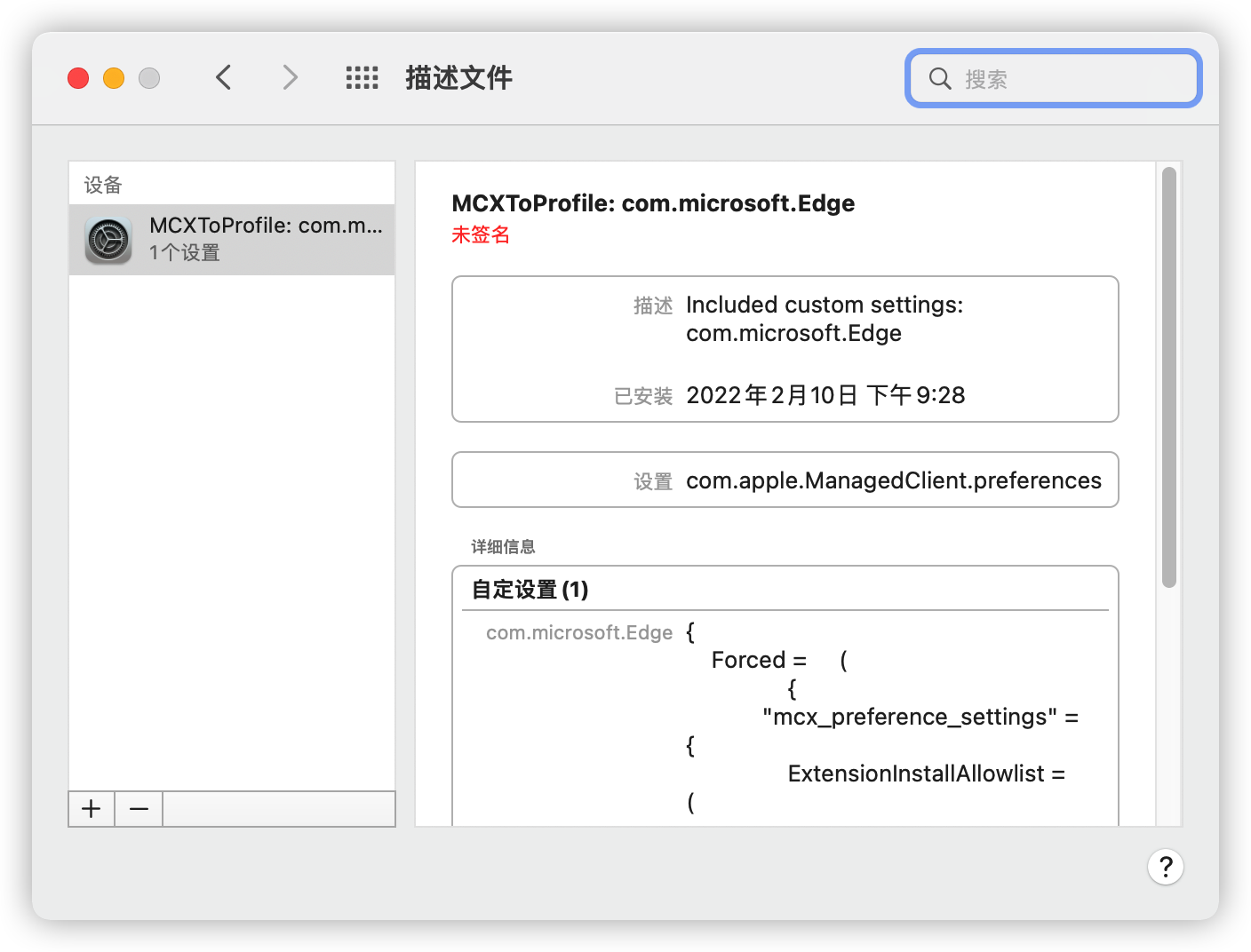Click the 设备 section header
The height and width of the screenshot is (952, 1251).
[103, 185]
